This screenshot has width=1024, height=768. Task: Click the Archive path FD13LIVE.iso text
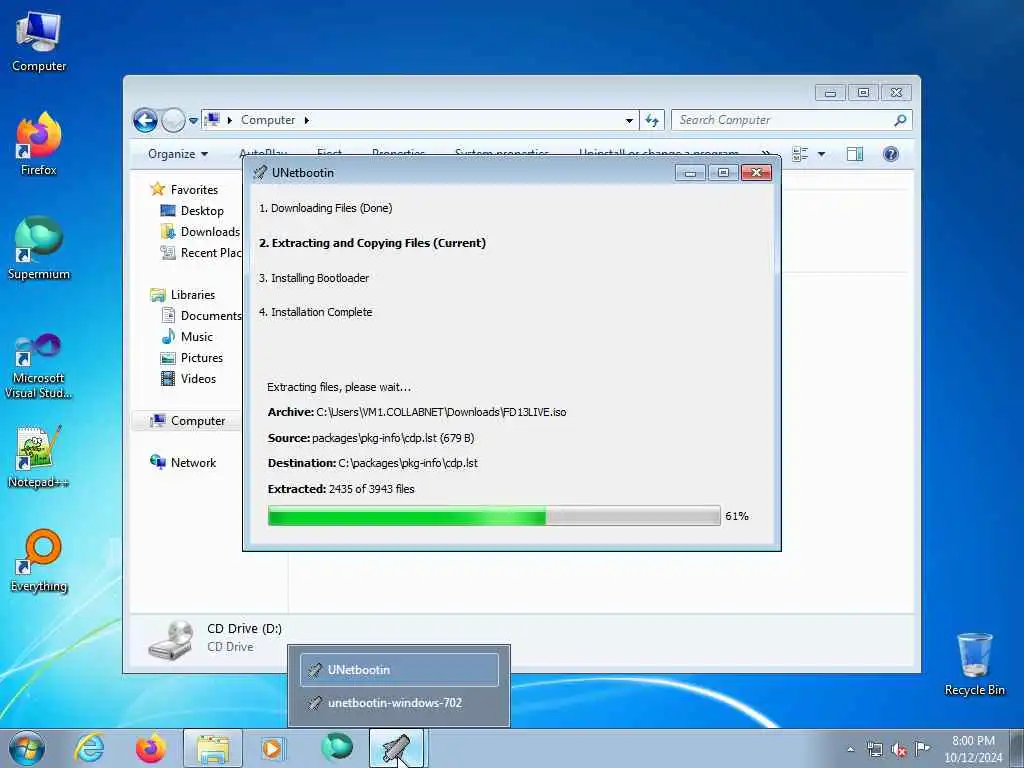417,412
